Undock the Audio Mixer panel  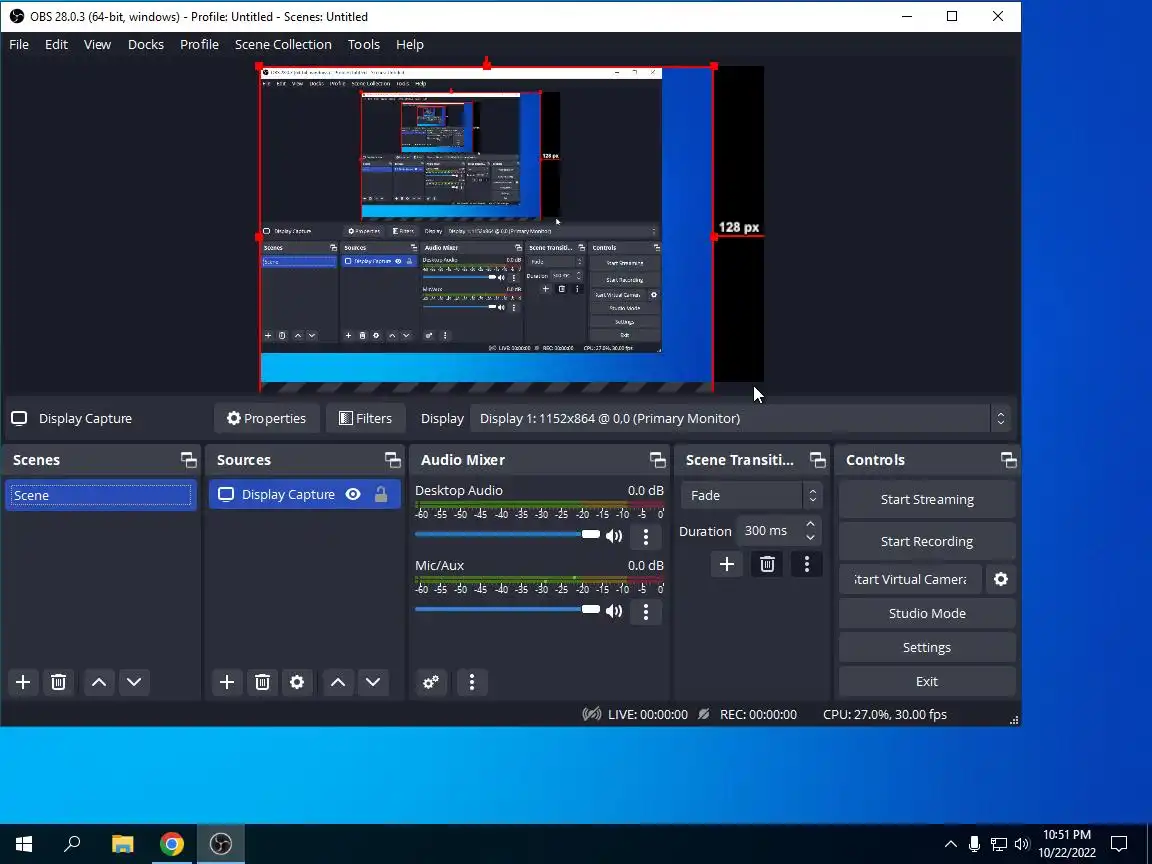click(x=658, y=460)
